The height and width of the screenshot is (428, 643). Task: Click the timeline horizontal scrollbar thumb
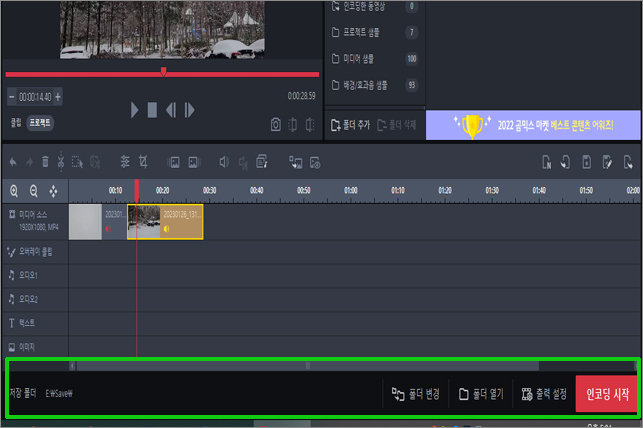(x=308, y=366)
